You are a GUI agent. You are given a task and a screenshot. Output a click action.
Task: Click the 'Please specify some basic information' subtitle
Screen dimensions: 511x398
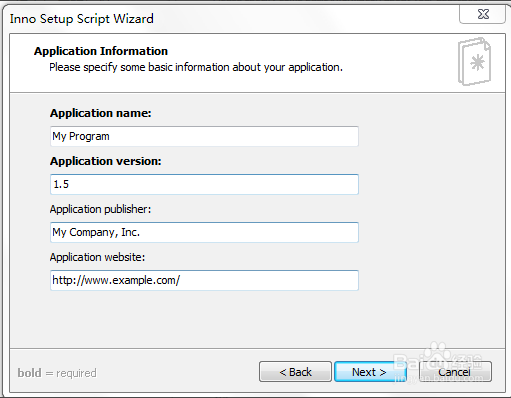[x=196, y=67]
